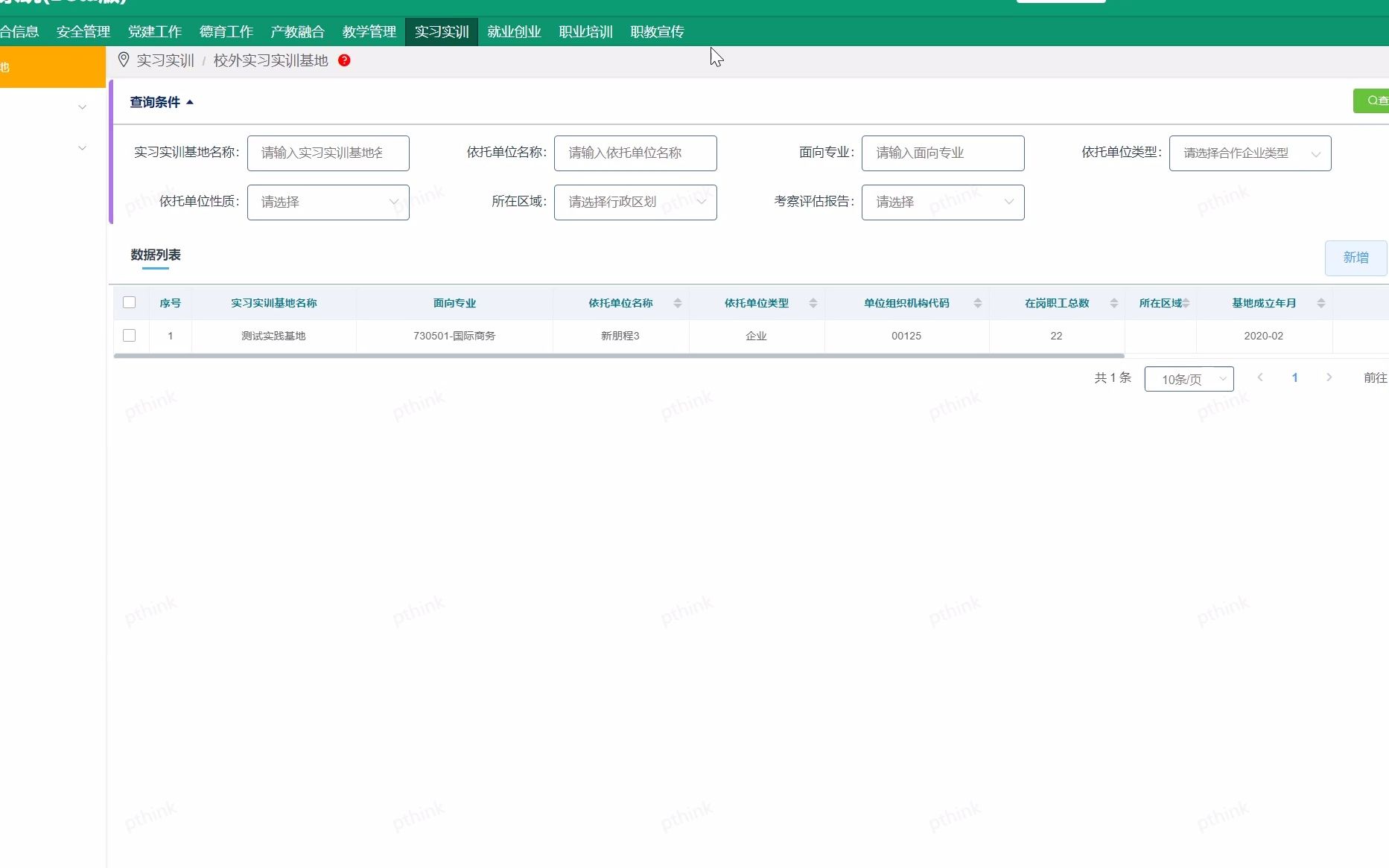
Task: Open the 实习实训 menu
Action: [x=442, y=32]
